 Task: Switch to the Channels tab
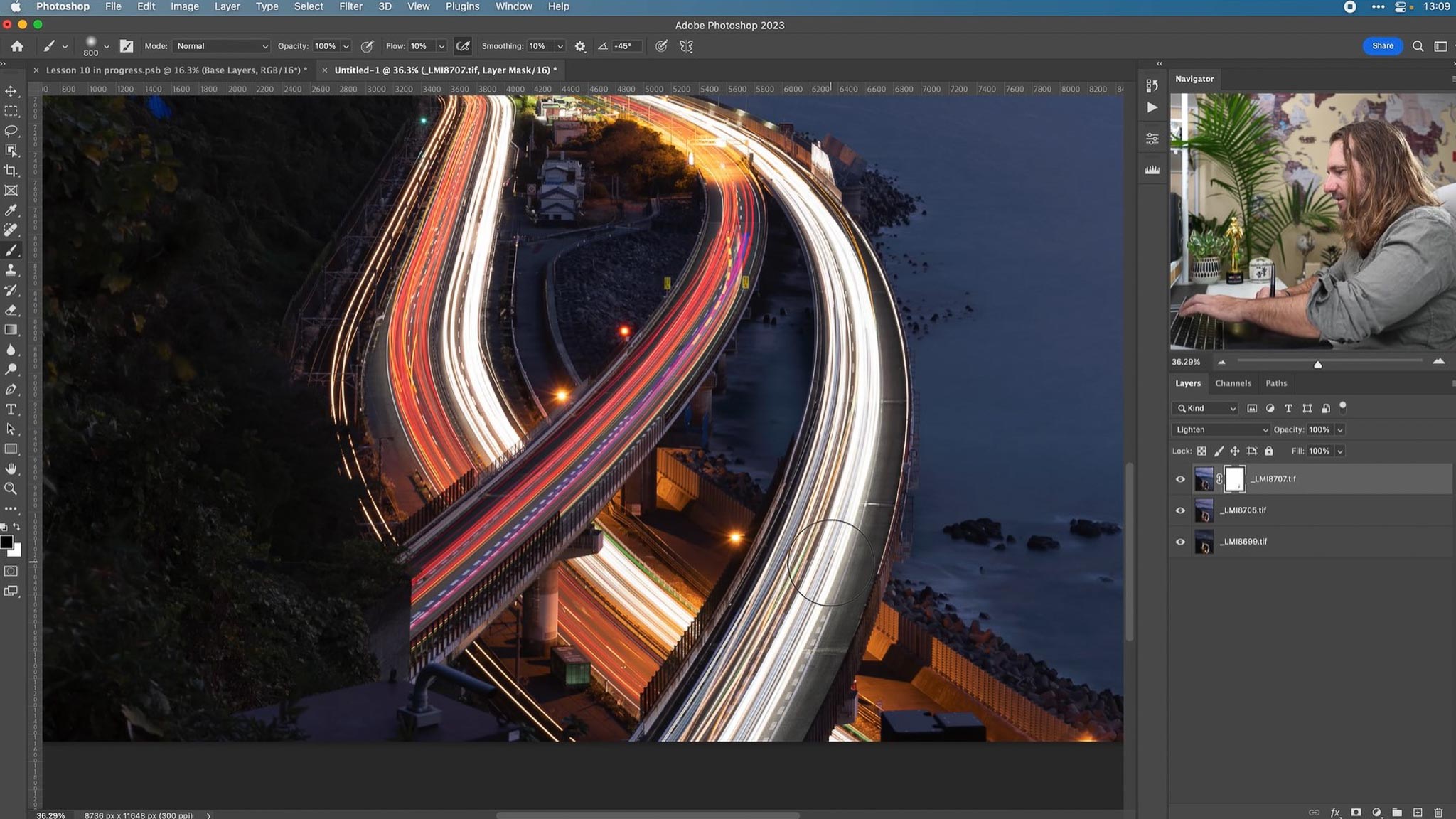tap(1233, 383)
